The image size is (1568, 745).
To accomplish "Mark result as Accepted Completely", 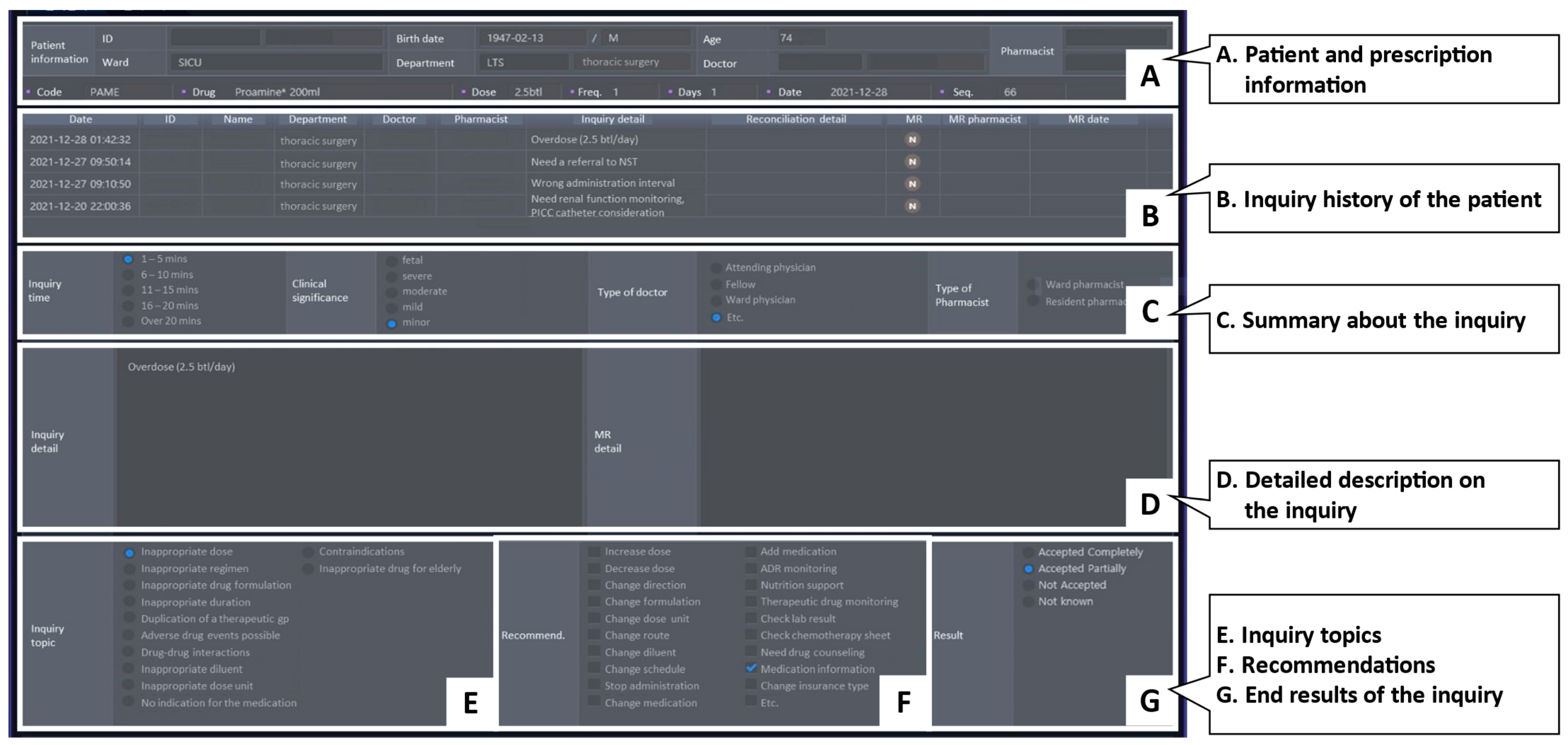I will 1028,552.
